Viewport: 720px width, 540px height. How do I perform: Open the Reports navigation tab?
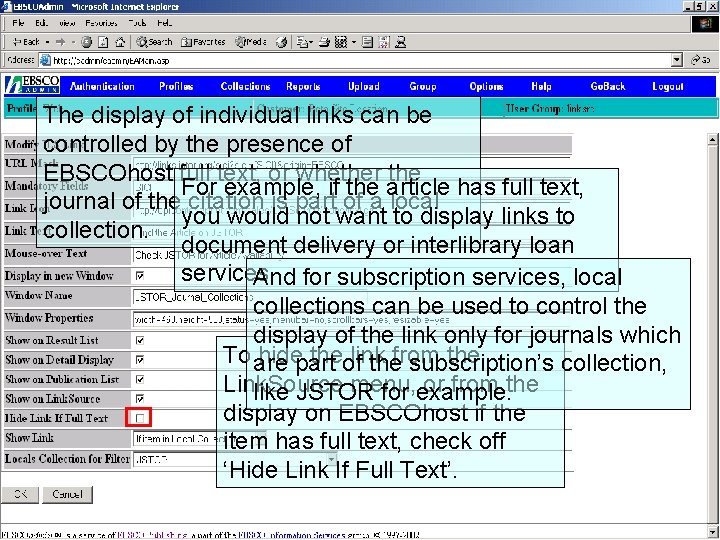click(303, 86)
